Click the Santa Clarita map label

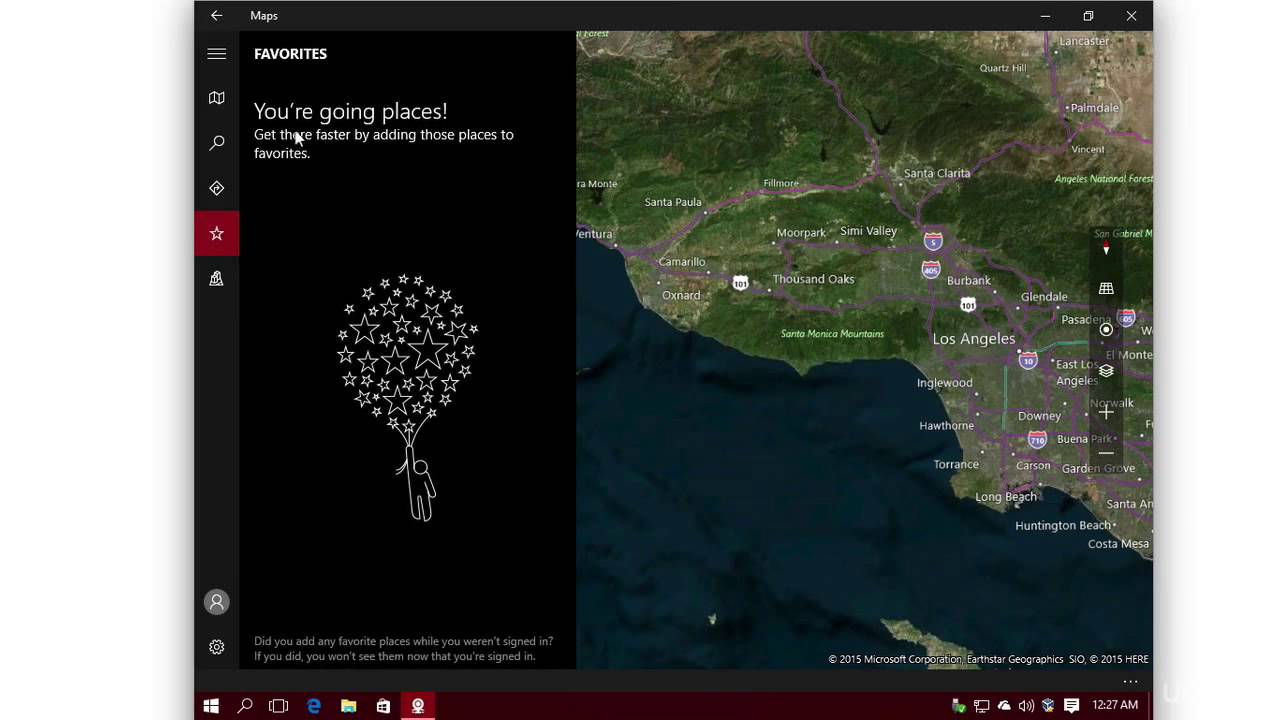click(937, 173)
